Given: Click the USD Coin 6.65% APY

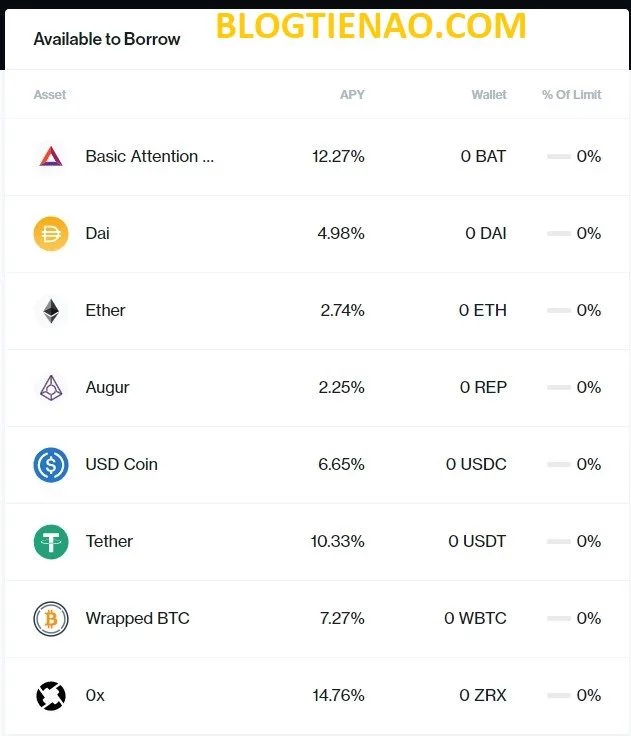Looking at the screenshot, I should coord(341,464).
